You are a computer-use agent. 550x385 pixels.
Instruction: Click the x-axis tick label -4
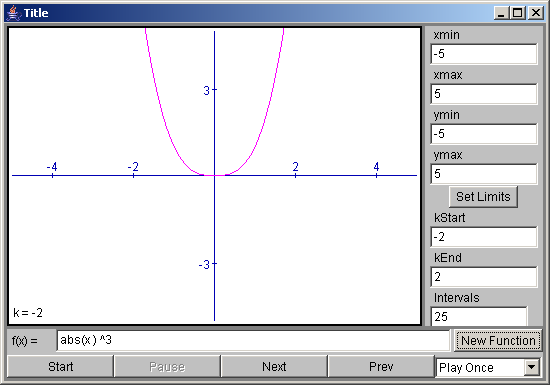click(52, 167)
